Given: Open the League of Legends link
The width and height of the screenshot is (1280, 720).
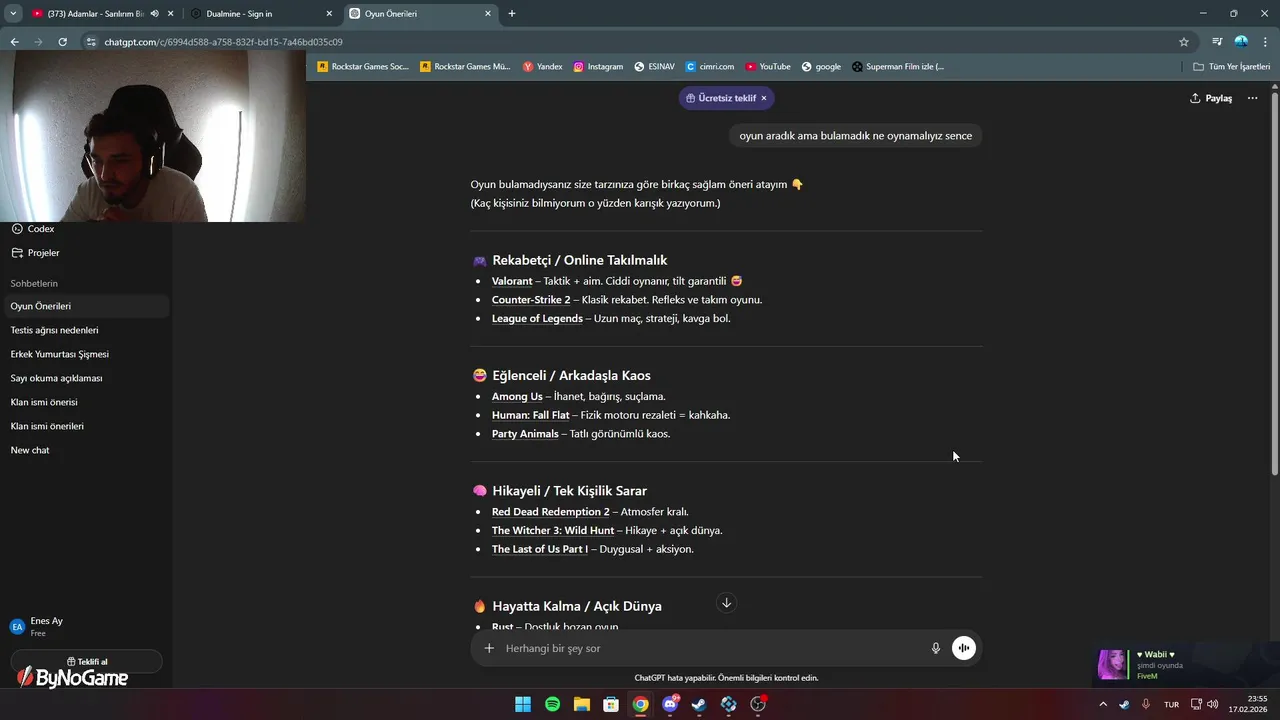Looking at the screenshot, I should pos(537,319).
